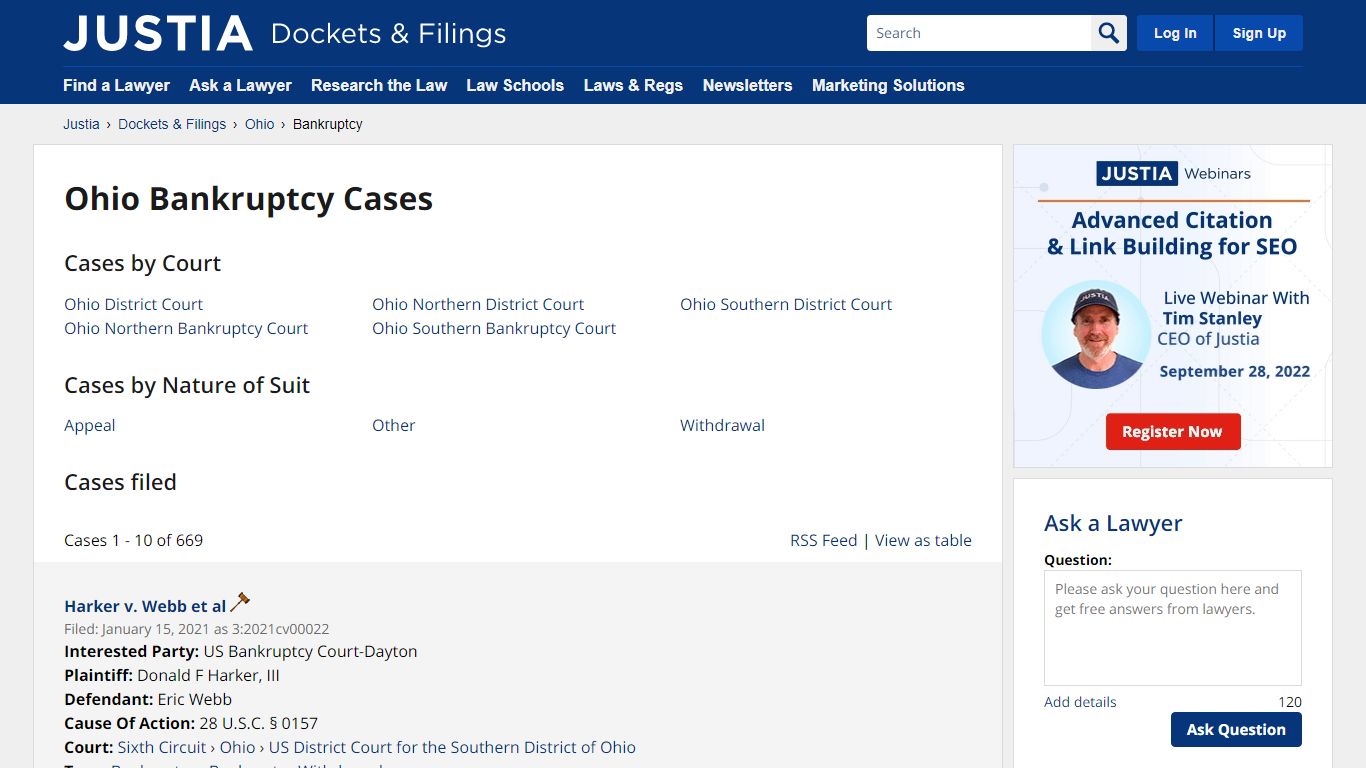This screenshot has width=1366, height=768.
Task: Click Tim Stanley's photo in the ad
Action: pyautogui.click(x=1096, y=335)
